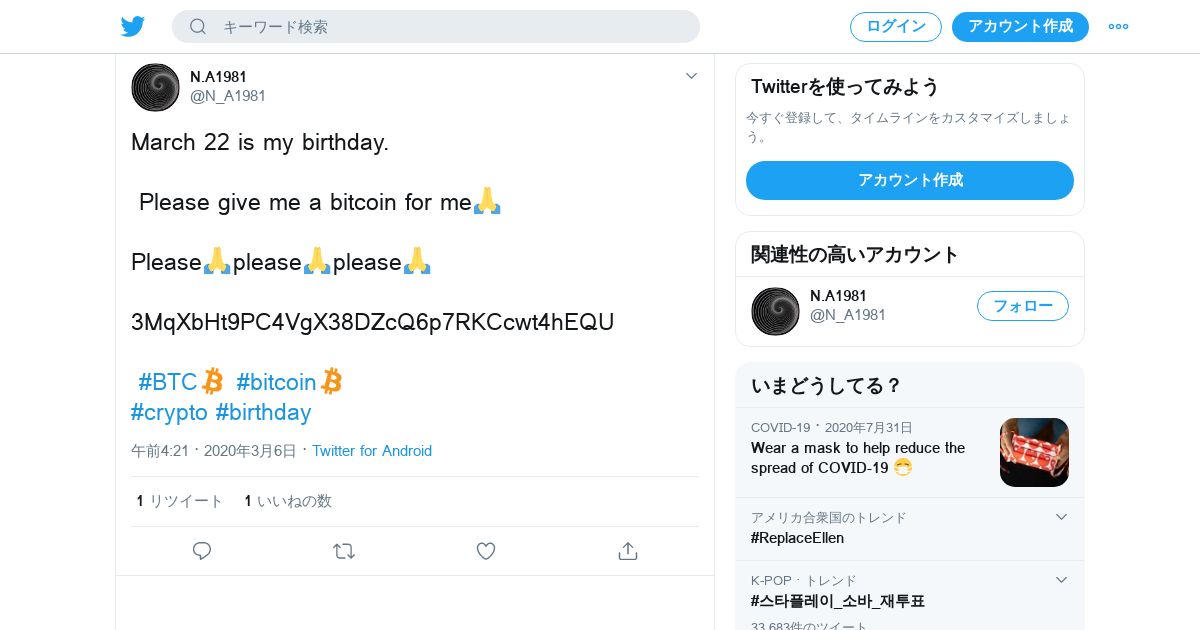This screenshot has height=630, width=1200.
Task: Click the search magnifier icon
Action: click(x=198, y=27)
